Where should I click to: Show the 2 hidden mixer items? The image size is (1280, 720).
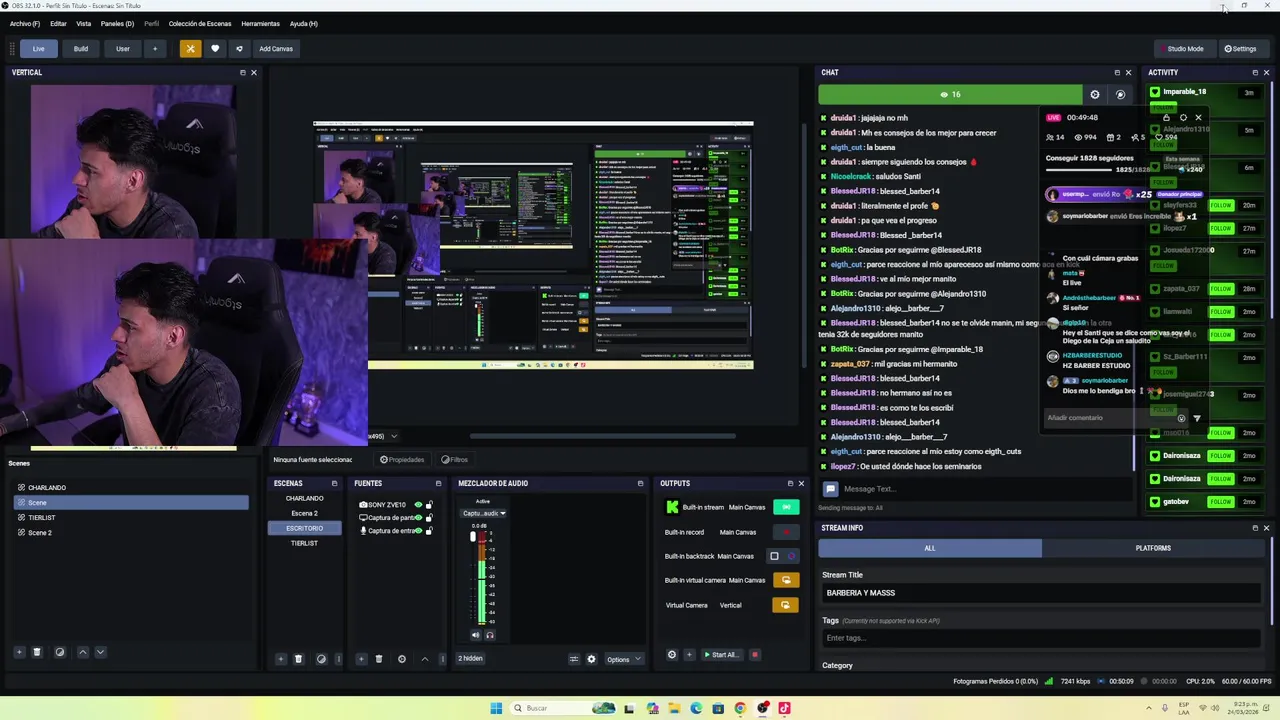[470, 659]
